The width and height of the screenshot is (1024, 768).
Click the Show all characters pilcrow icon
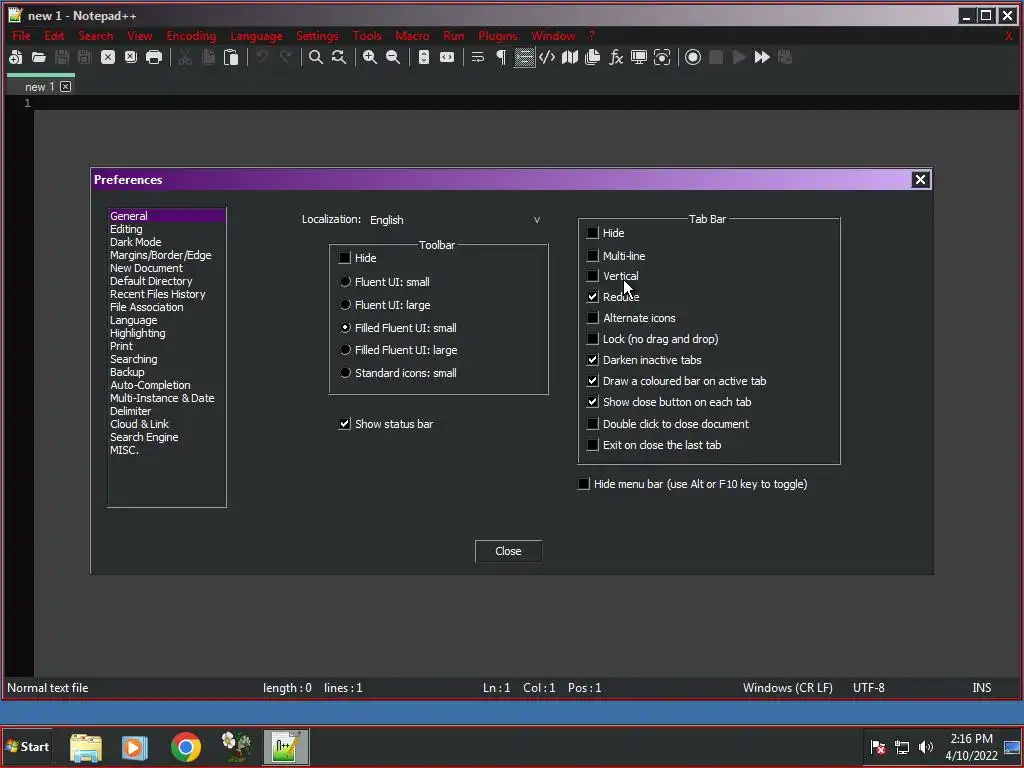(501, 57)
